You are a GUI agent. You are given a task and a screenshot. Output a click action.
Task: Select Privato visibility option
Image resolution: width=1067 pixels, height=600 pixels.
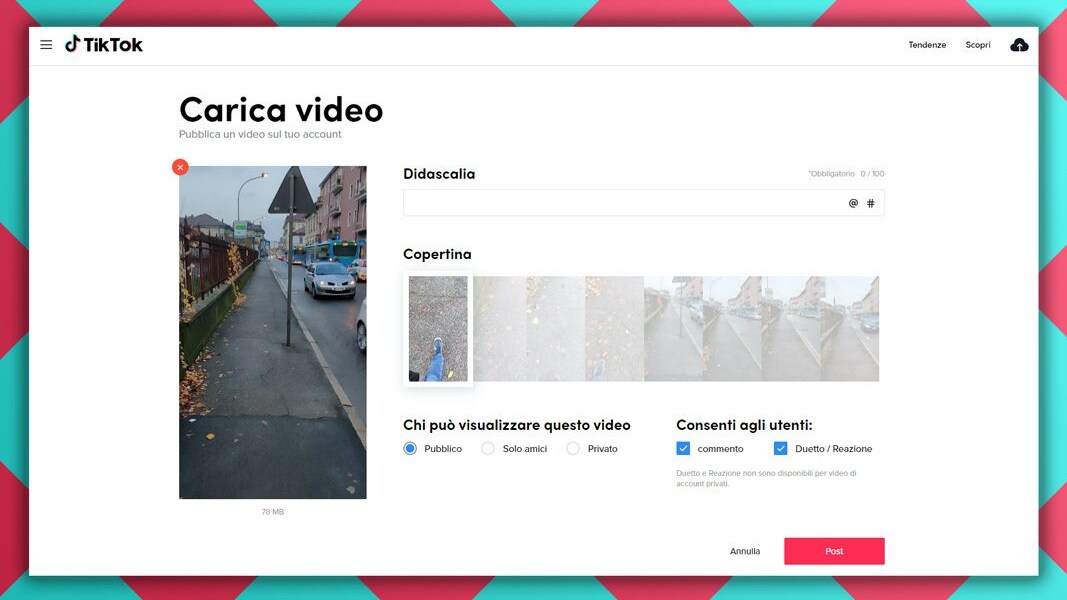pos(573,449)
